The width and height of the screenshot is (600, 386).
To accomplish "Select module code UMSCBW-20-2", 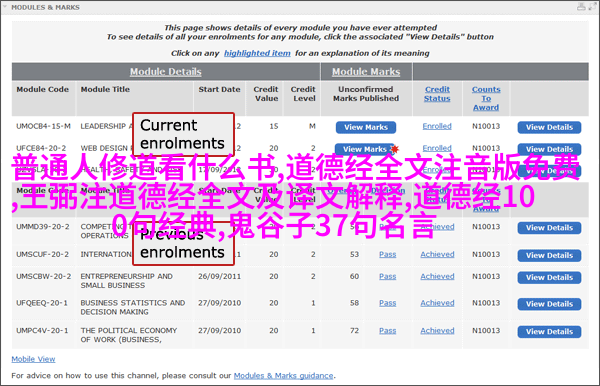I will pos(44,276).
